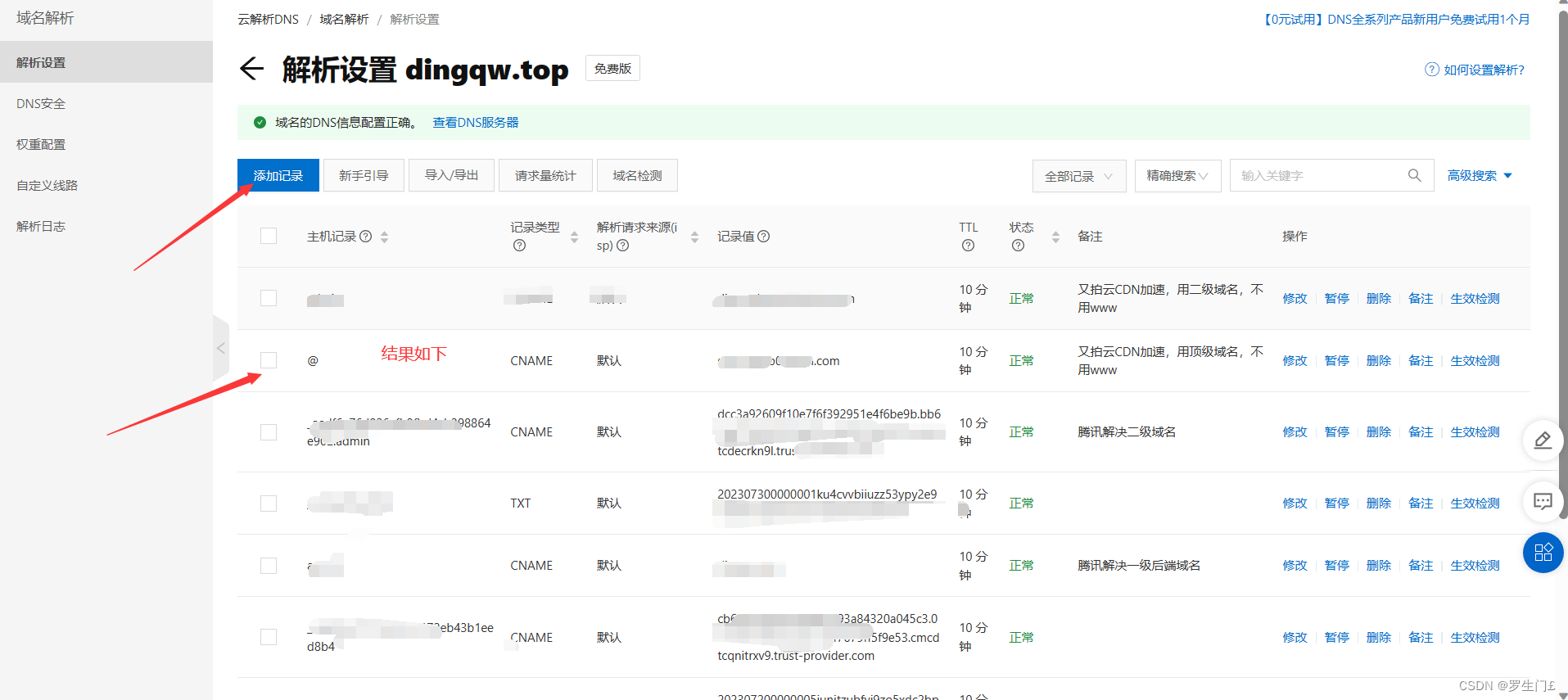Check the box for the d8b4 record row
1568x700 pixels.
[x=269, y=637]
